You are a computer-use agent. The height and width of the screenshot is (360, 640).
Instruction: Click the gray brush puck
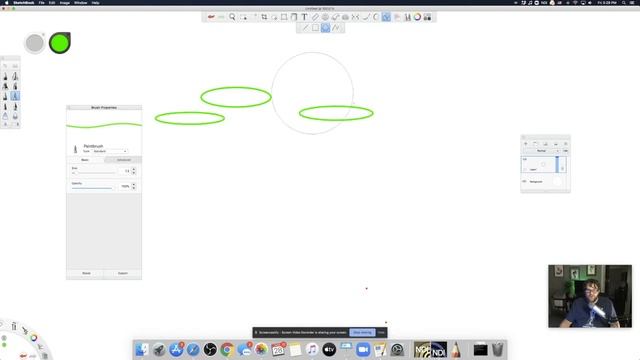click(x=35, y=43)
